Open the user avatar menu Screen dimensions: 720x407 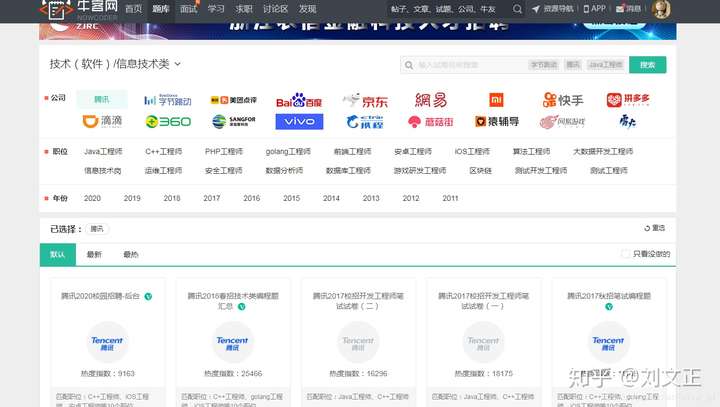click(661, 9)
